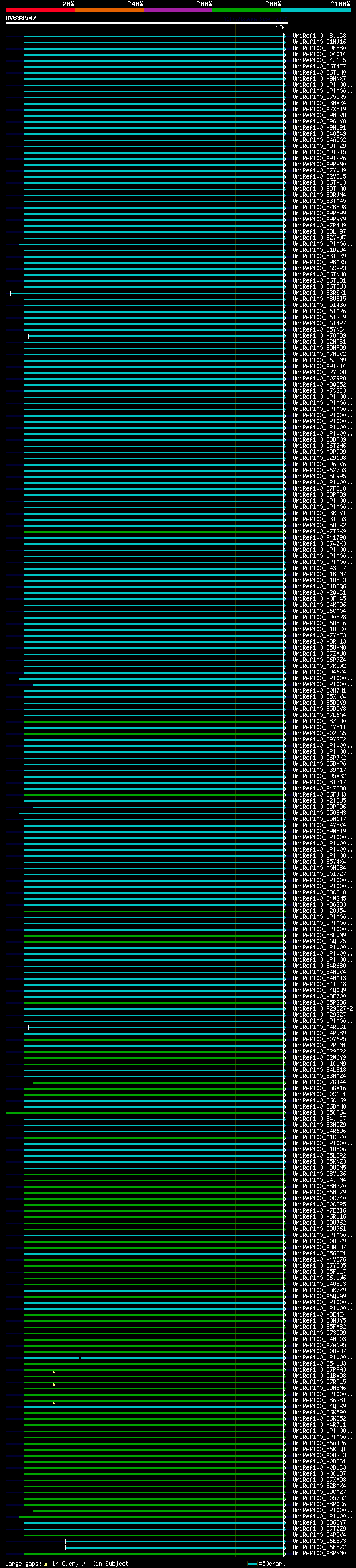
Task: Click the purple ~60% identity legend segment
Action: [x=177, y=10]
